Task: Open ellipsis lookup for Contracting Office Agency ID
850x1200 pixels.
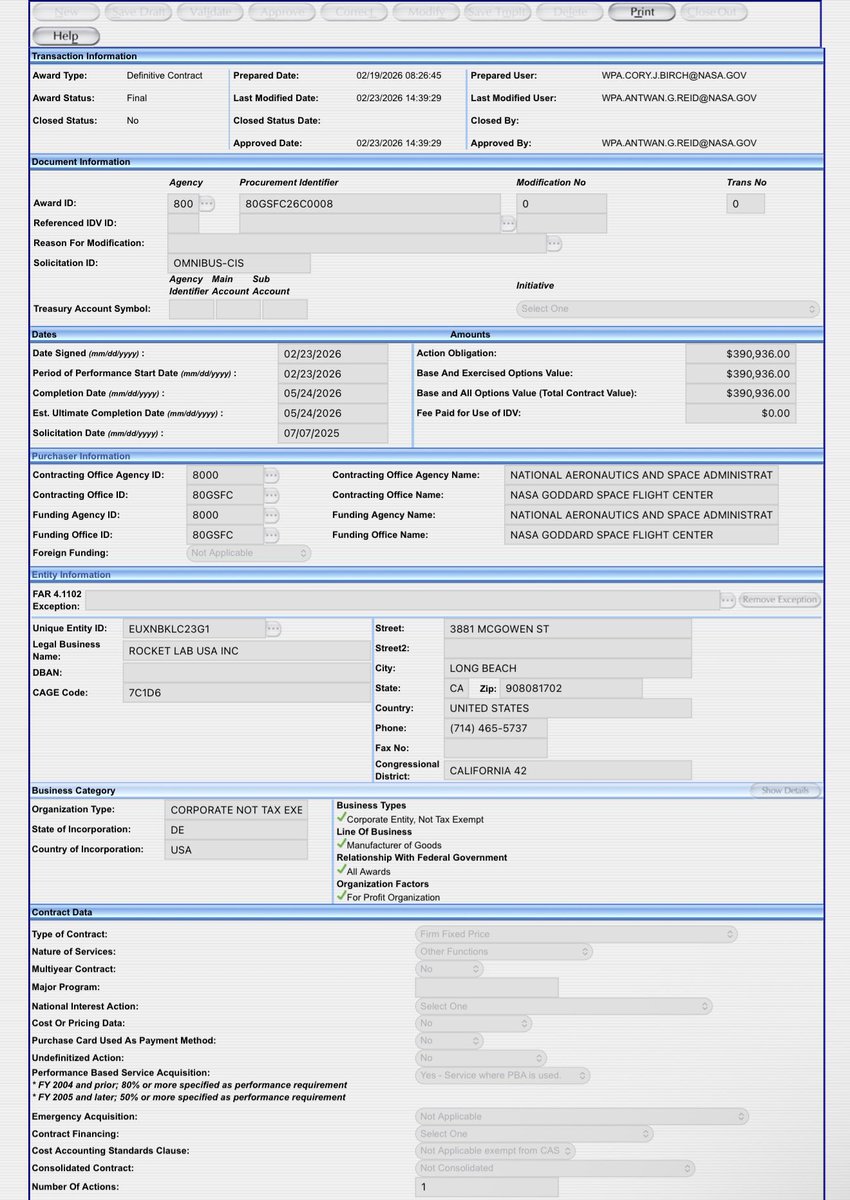Action: (x=271, y=475)
